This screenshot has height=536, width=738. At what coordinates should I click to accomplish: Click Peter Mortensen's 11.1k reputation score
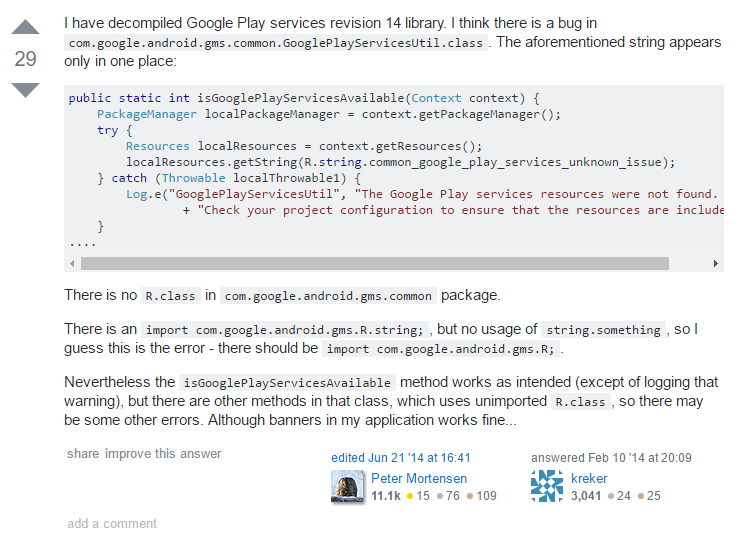[385, 496]
